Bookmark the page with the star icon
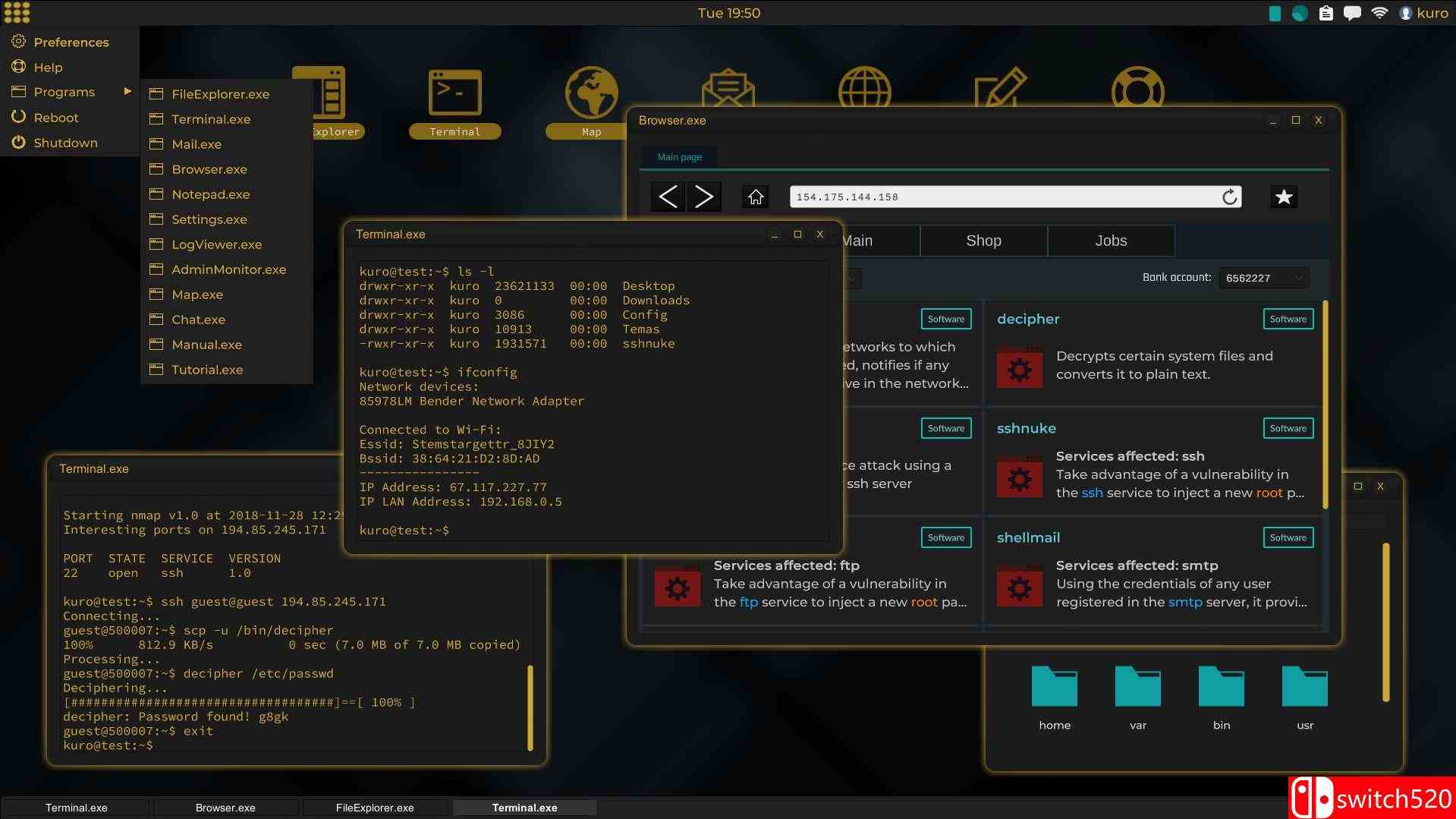The width and height of the screenshot is (1456, 819). tap(1283, 197)
